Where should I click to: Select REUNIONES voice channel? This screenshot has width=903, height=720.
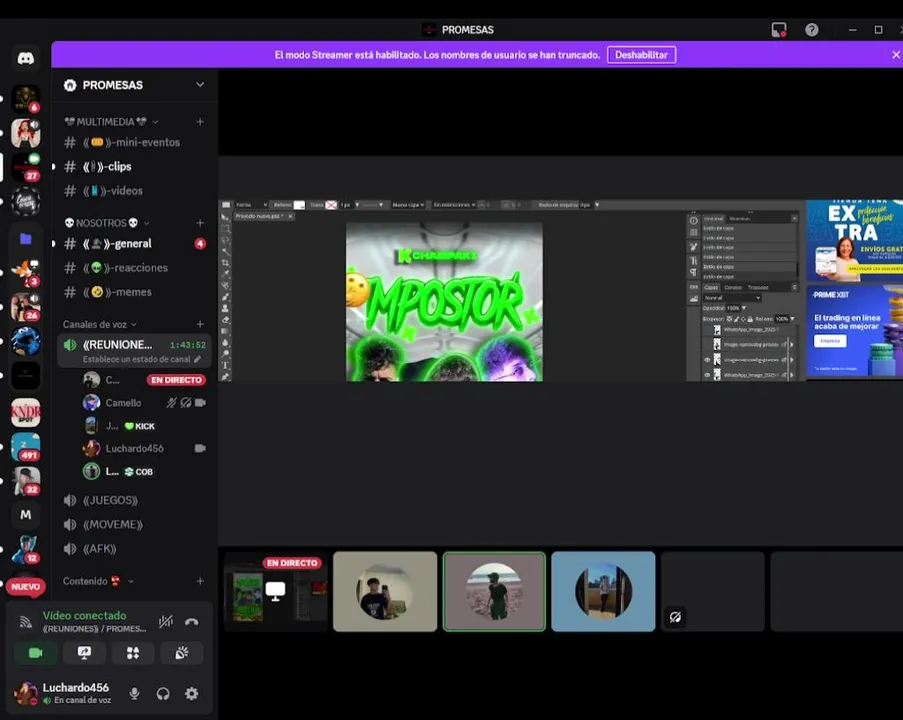point(134,350)
